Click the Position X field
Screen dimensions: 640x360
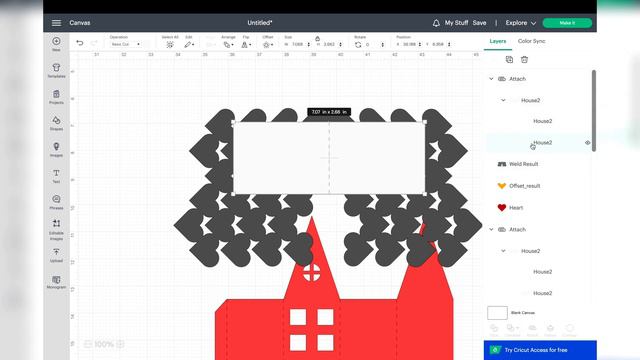tap(409, 44)
